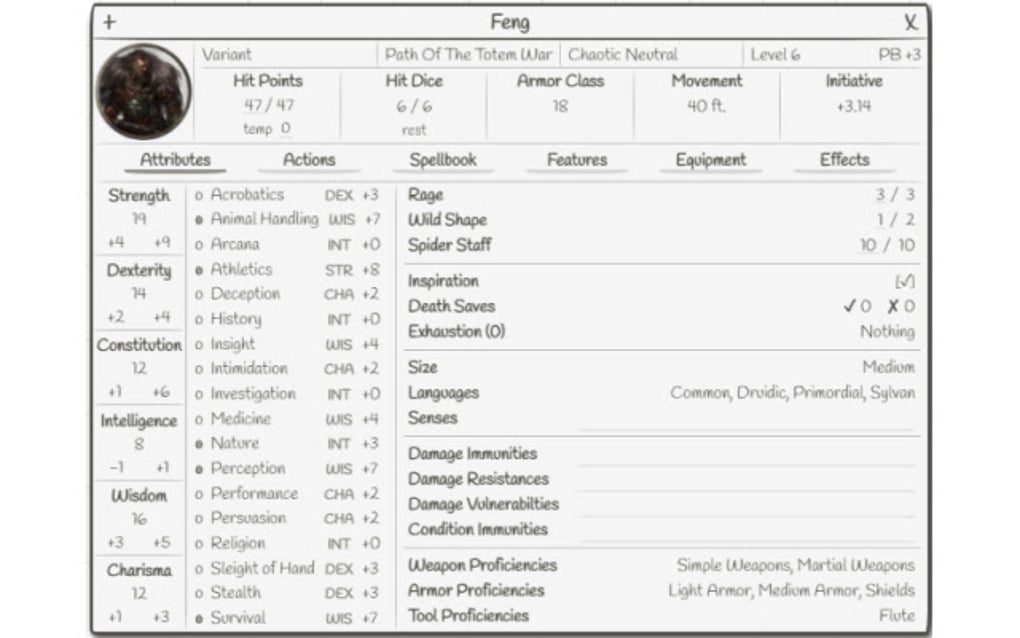Switch to the Spellbook tab

coord(444,159)
